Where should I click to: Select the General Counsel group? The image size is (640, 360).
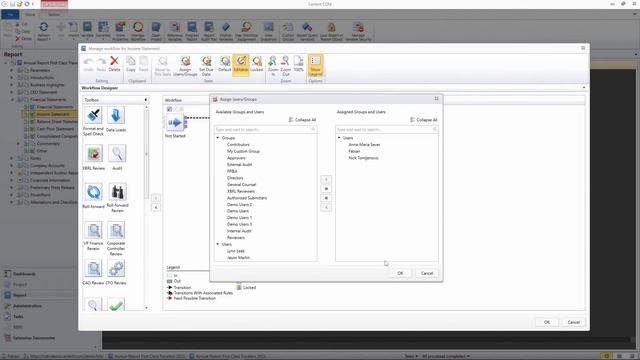pos(241,184)
